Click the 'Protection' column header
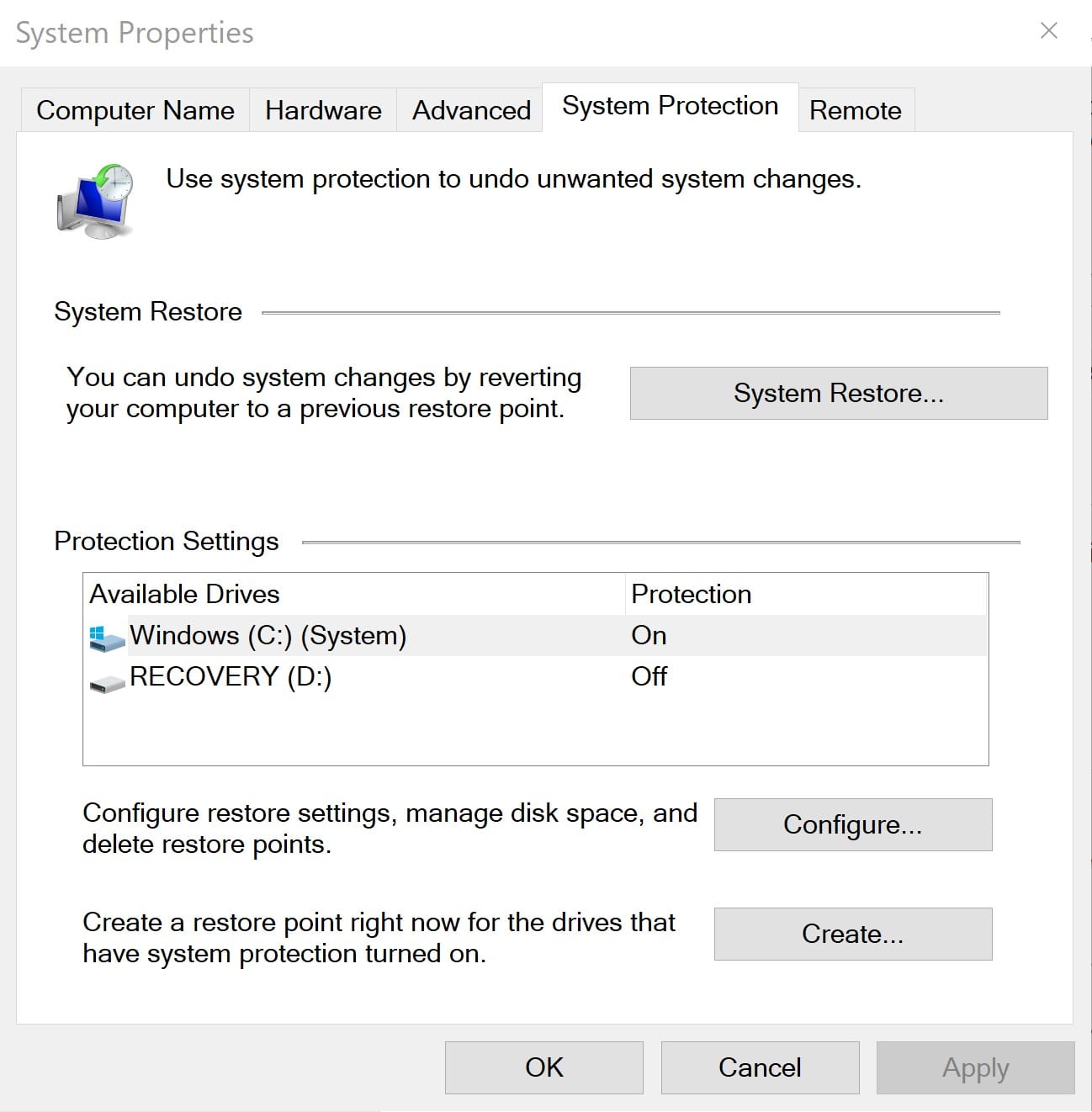 (x=806, y=594)
